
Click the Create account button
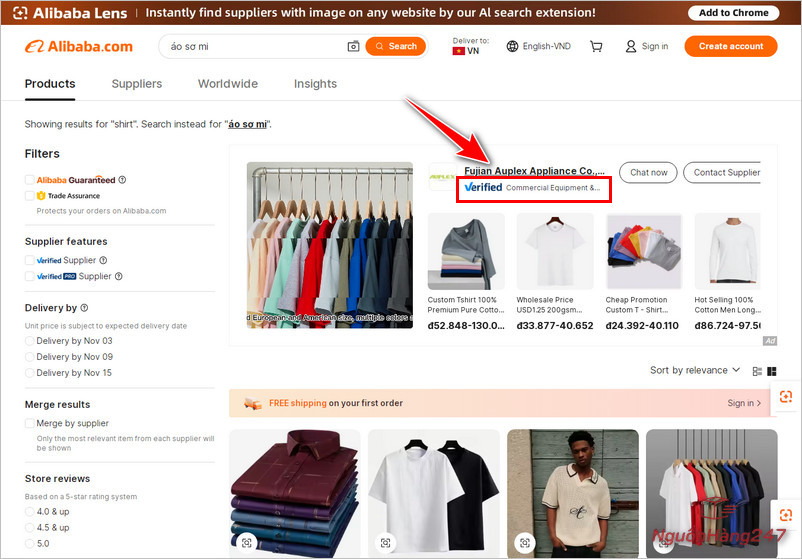click(x=730, y=47)
